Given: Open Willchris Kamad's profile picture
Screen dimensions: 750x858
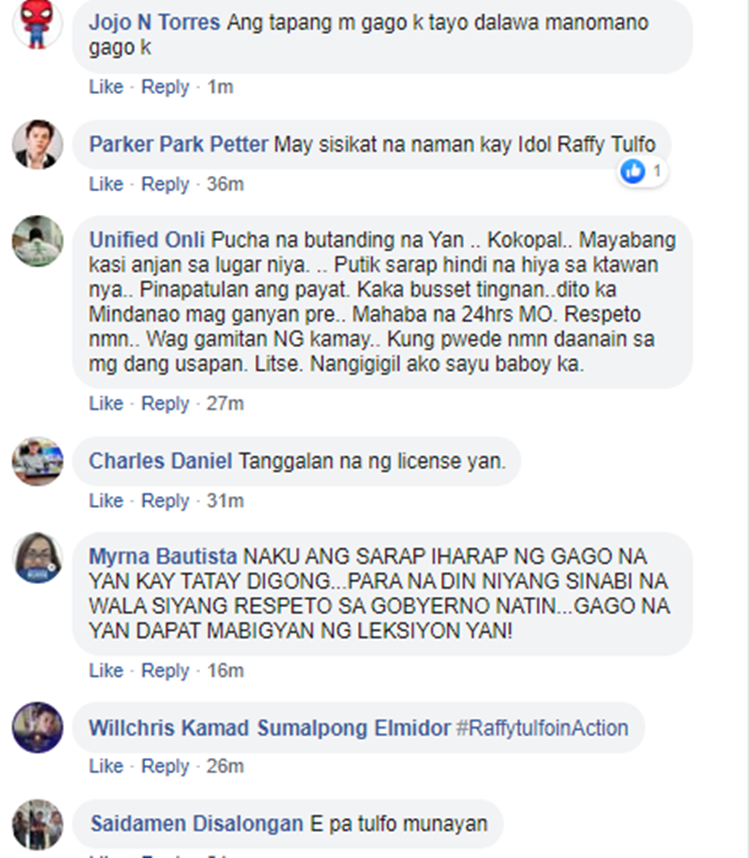Looking at the screenshot, I should coord(37,728).
